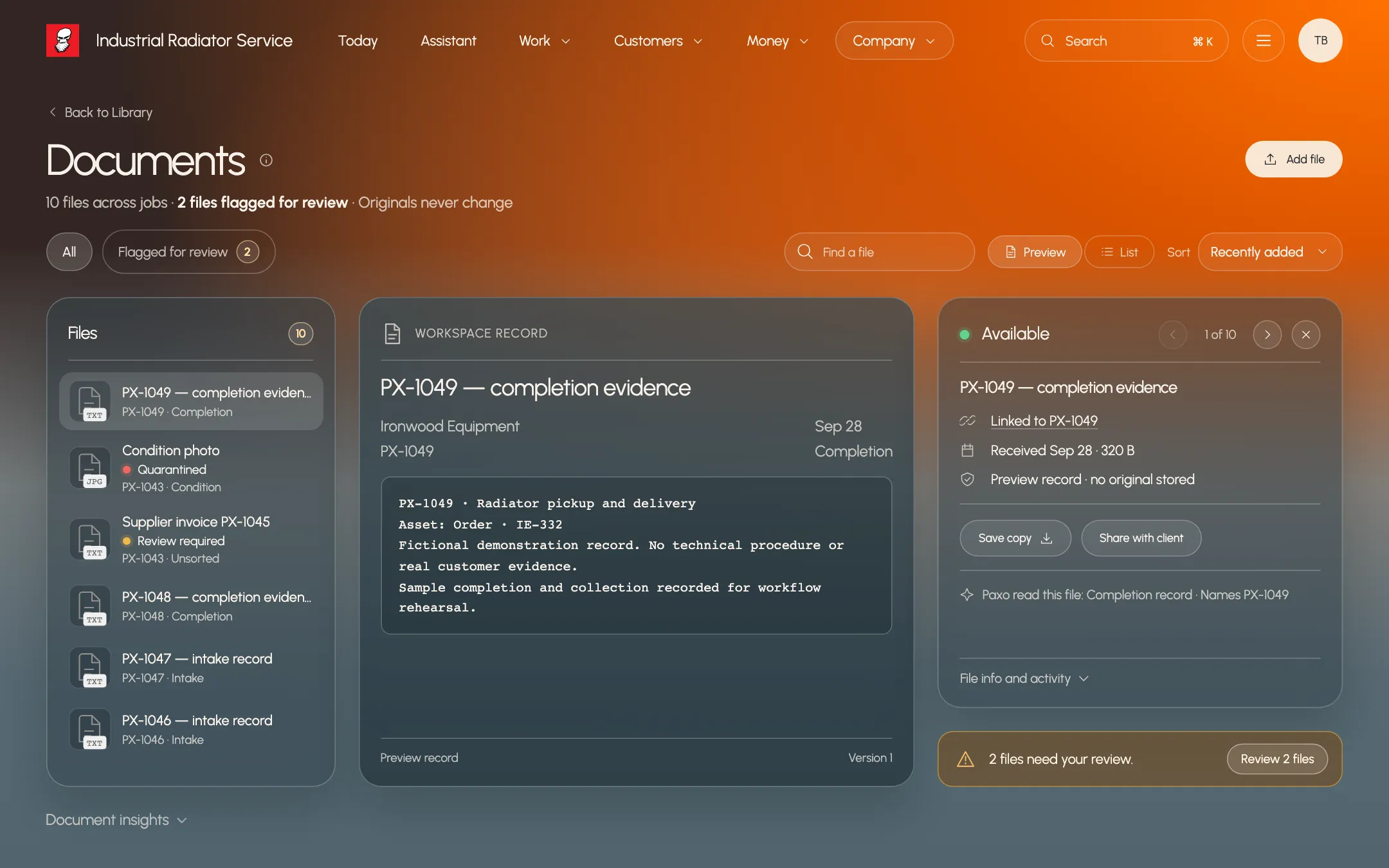Screen dimensions: 1389x868
Task: Click the Find a file field
Action: tap(879, 252)
